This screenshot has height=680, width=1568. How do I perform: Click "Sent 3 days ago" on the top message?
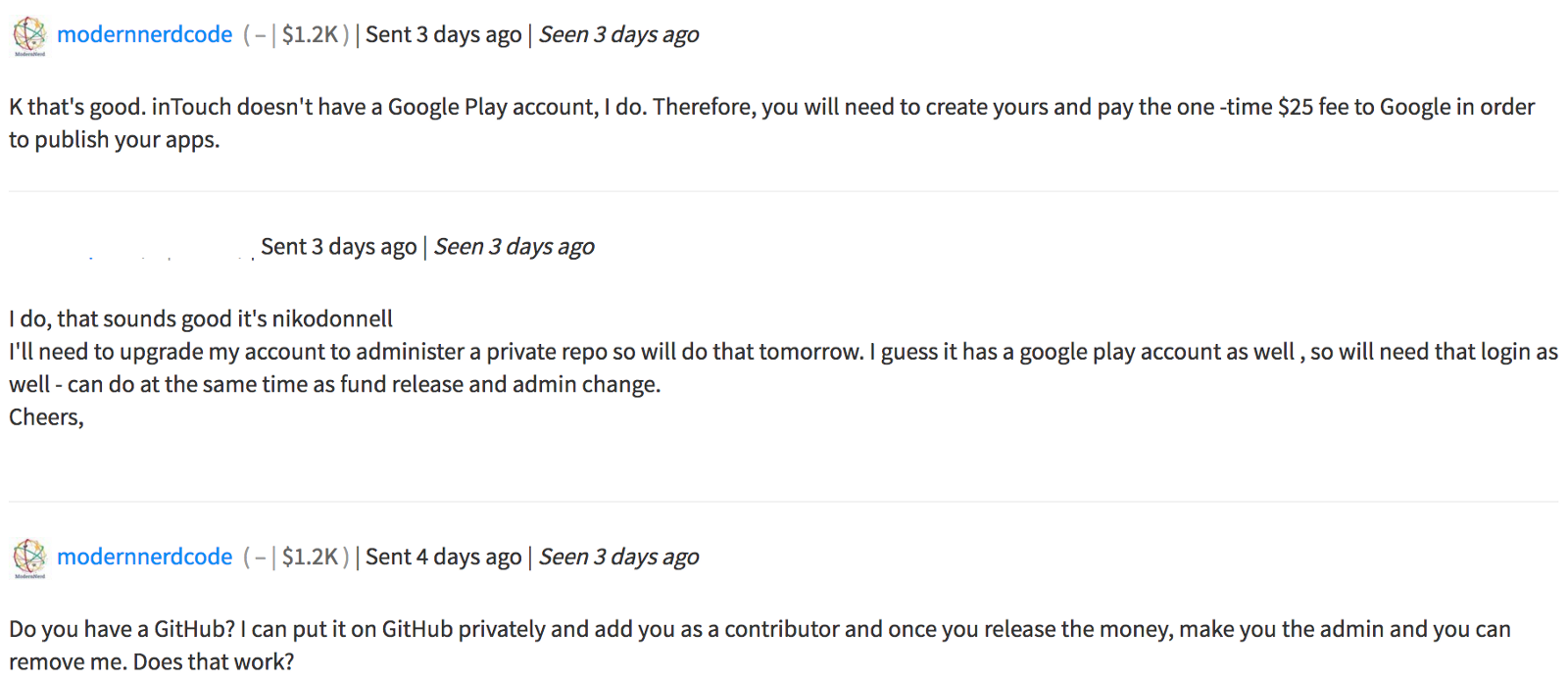pyautogui.click(x=443, y=35)
